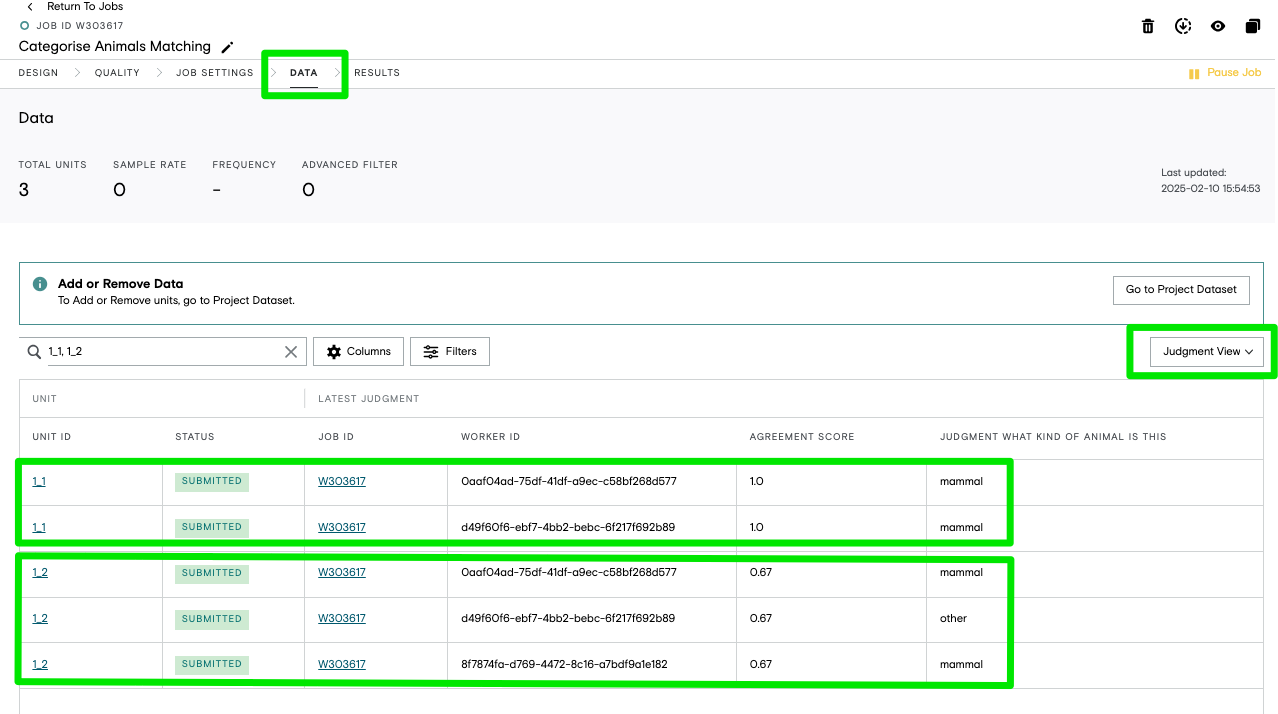
Task: Open W303617 job link in first row
Action: pos(342,482)
